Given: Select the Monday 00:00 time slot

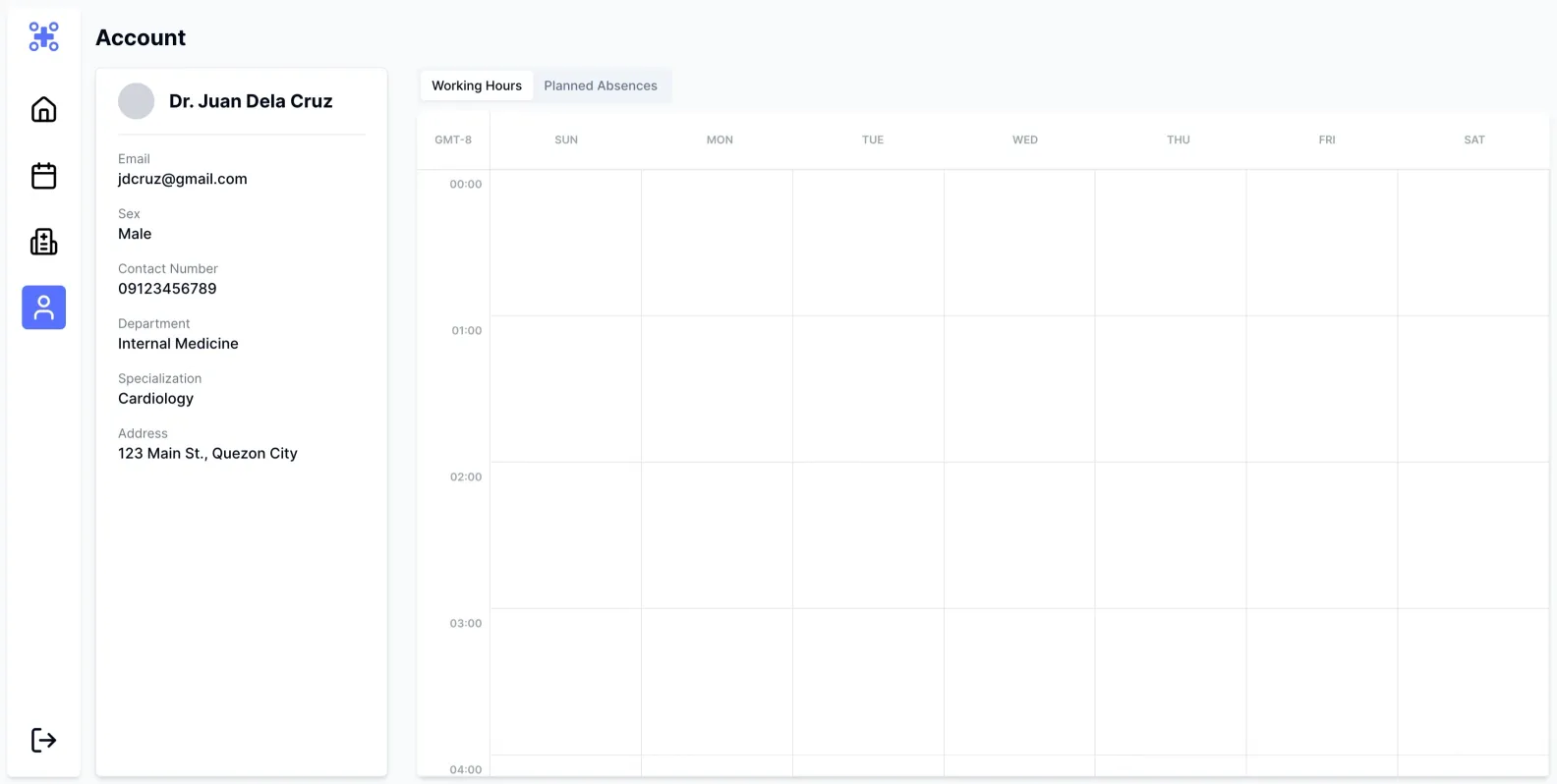Looking at the screenshot, I should (717, 243).
